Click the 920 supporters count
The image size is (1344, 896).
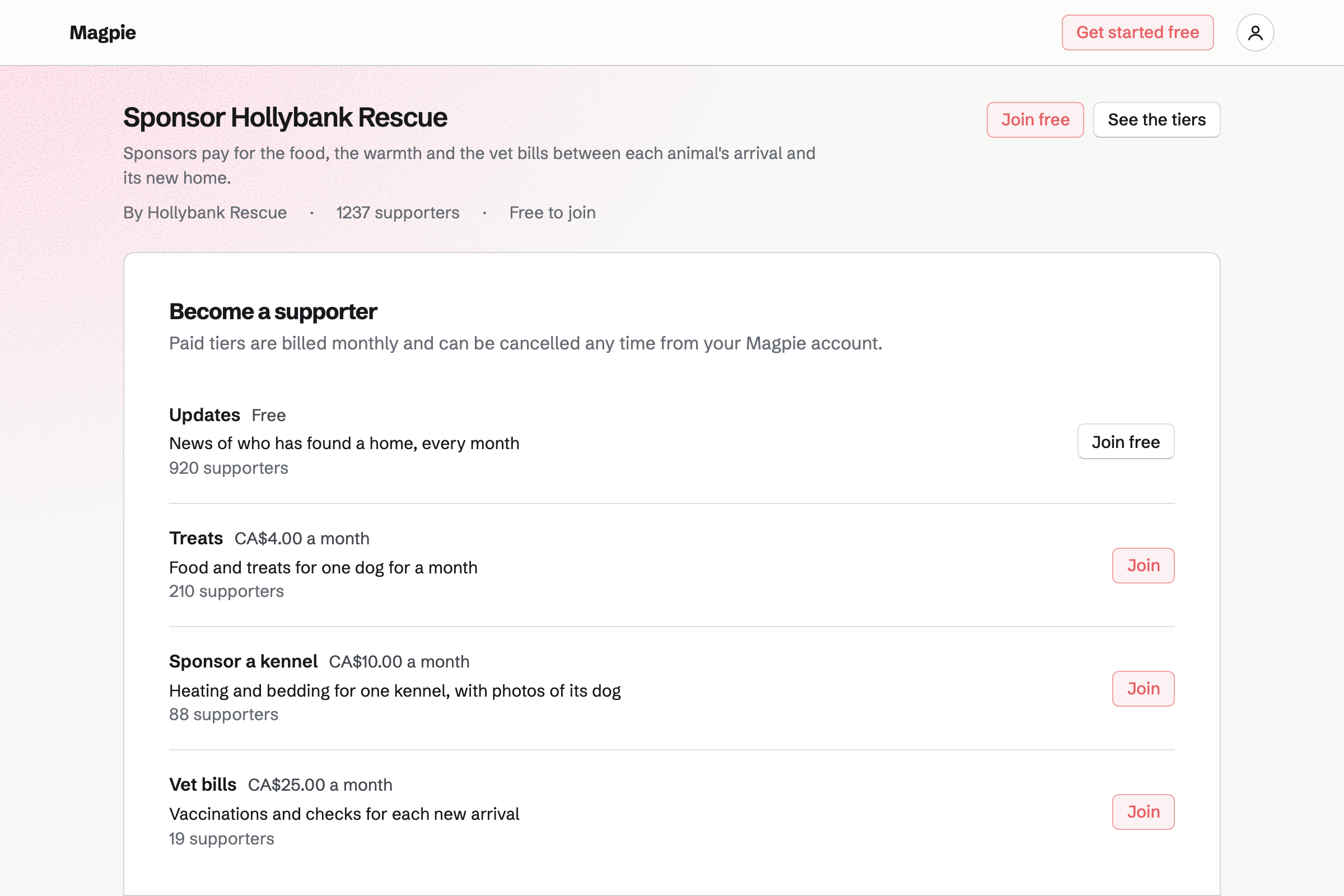pos(228,468)
